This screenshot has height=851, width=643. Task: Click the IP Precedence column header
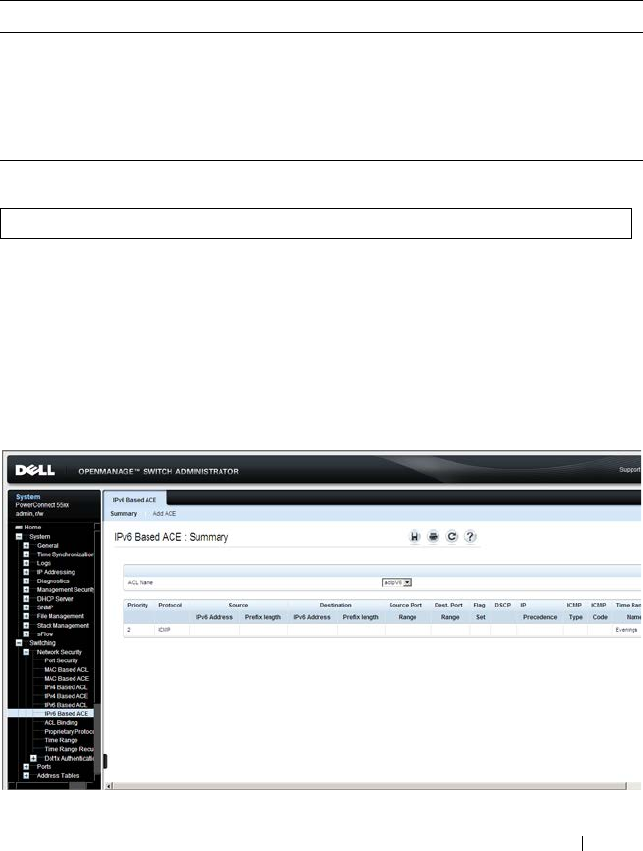(539, 611)
